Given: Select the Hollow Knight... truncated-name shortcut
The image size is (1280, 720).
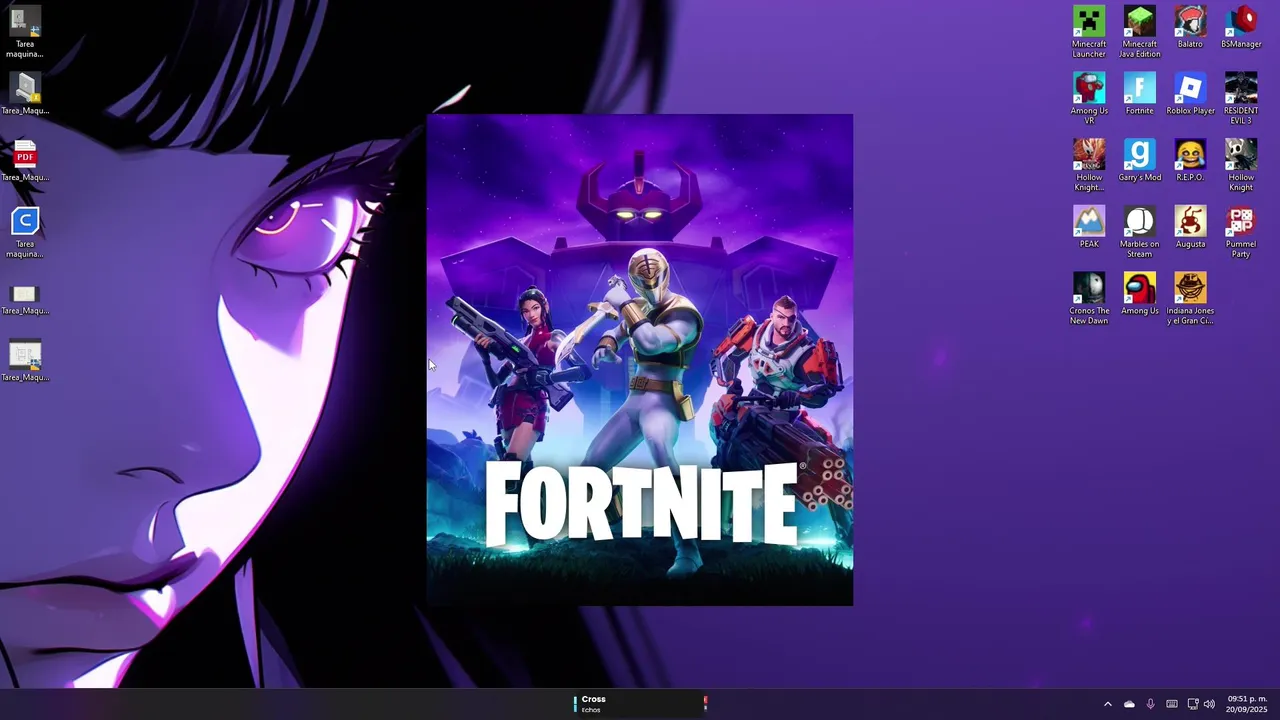Looking at the screenshot, I should (1089, 165).
